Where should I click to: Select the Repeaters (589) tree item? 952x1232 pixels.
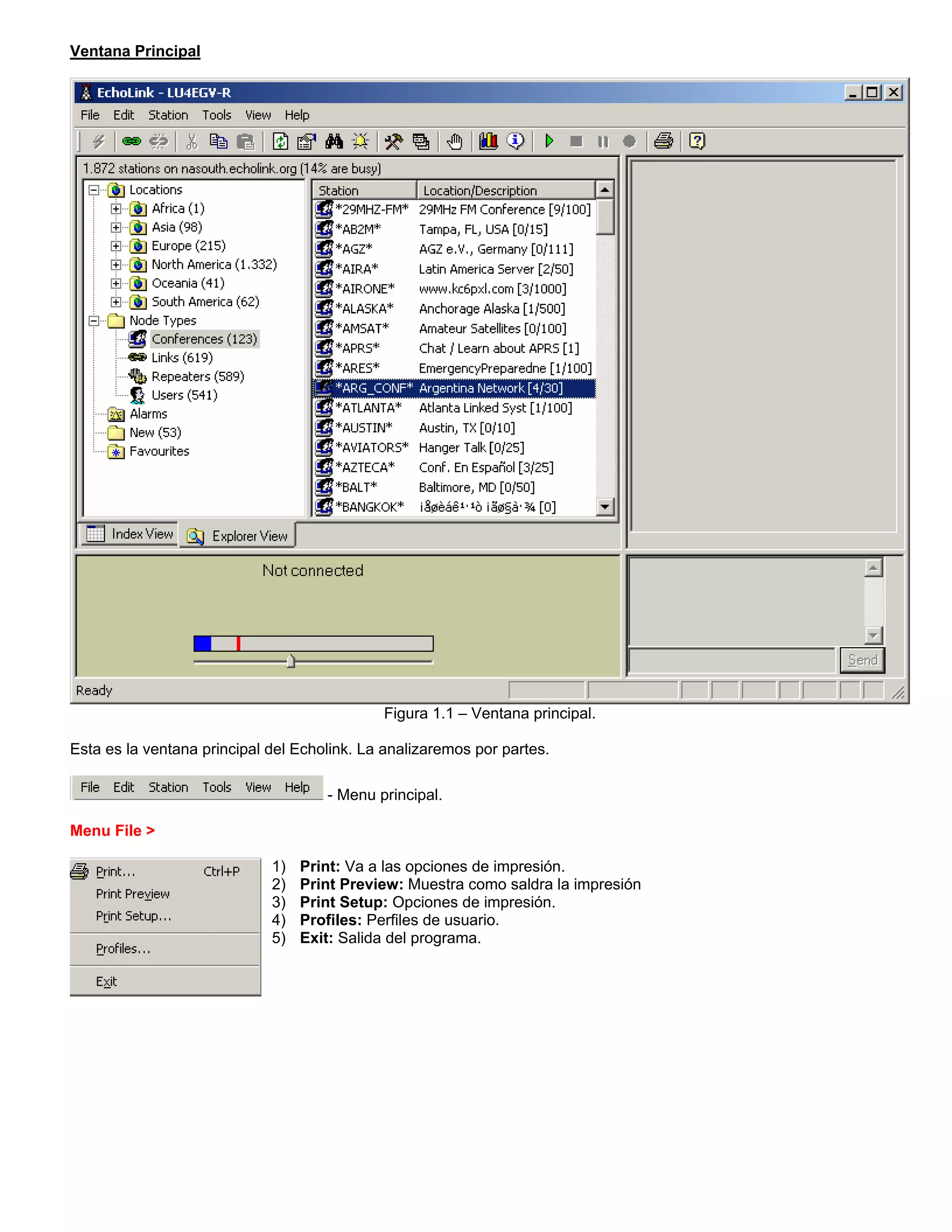tap(197, 376)
